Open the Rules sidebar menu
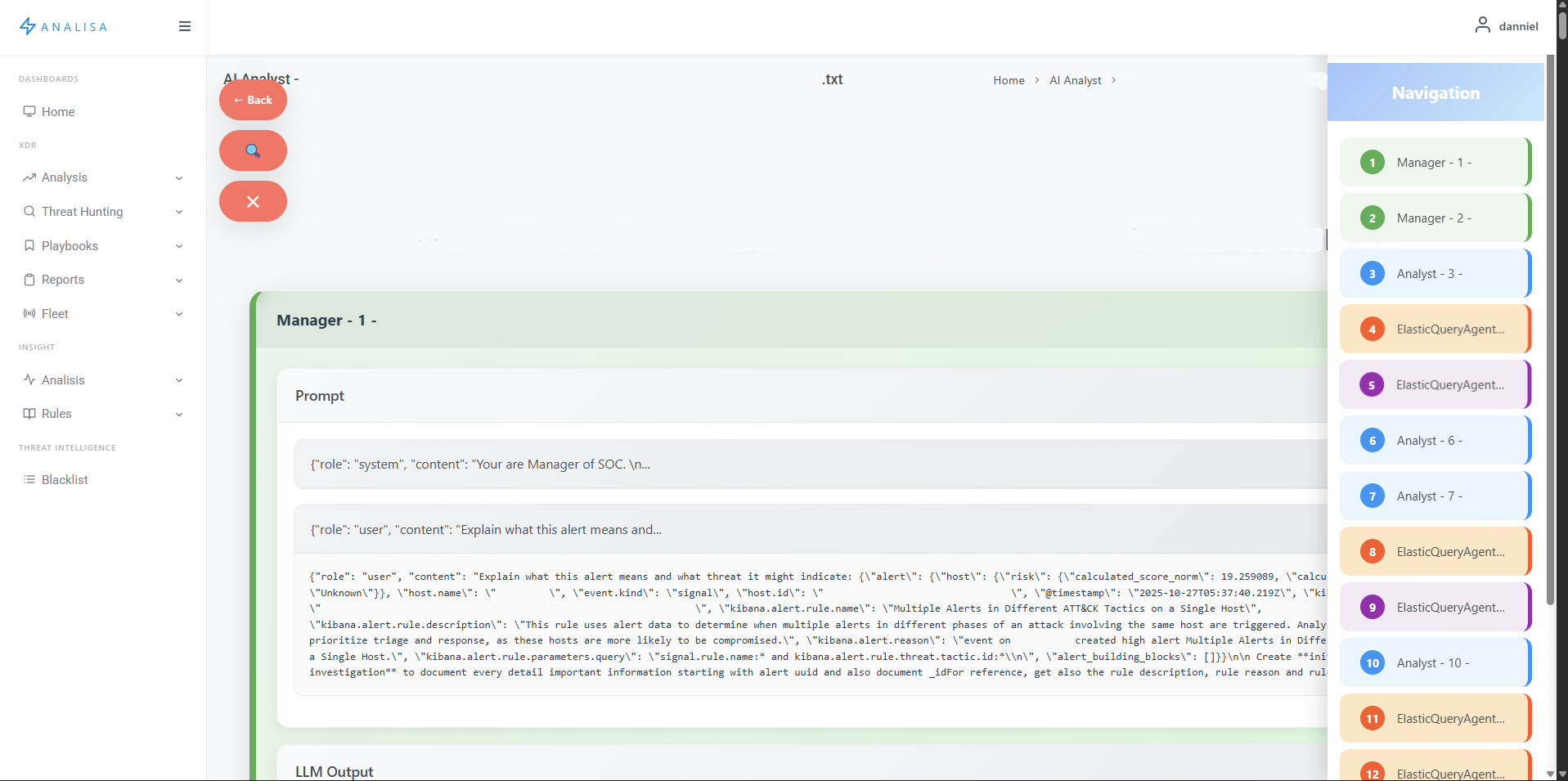Viewport: 1568px width, 781px height. [x=103, y=414]
